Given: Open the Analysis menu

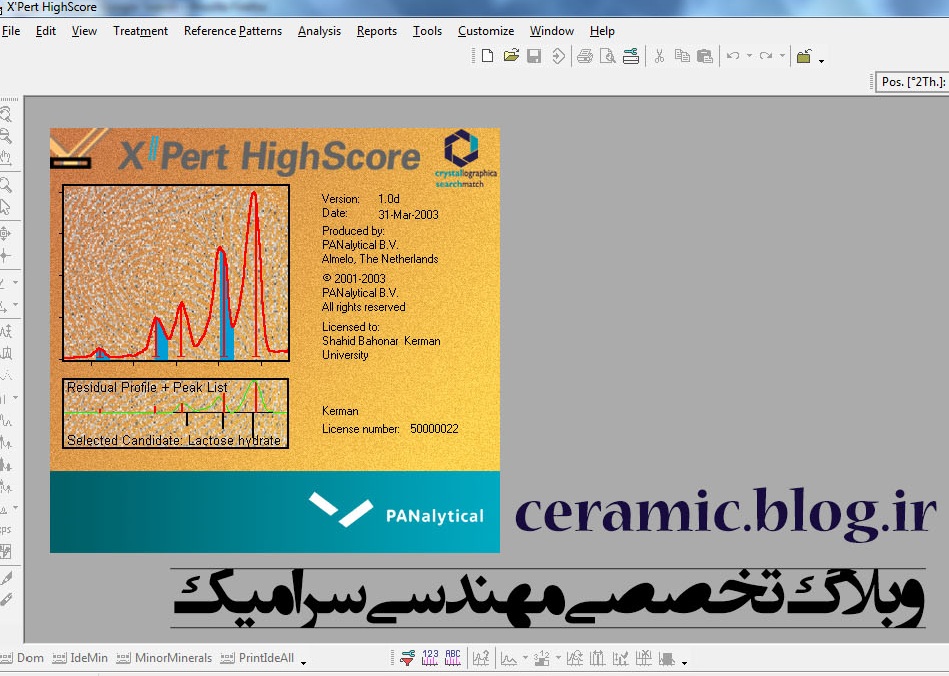Looking at the screenshot, I should point(319,31).
